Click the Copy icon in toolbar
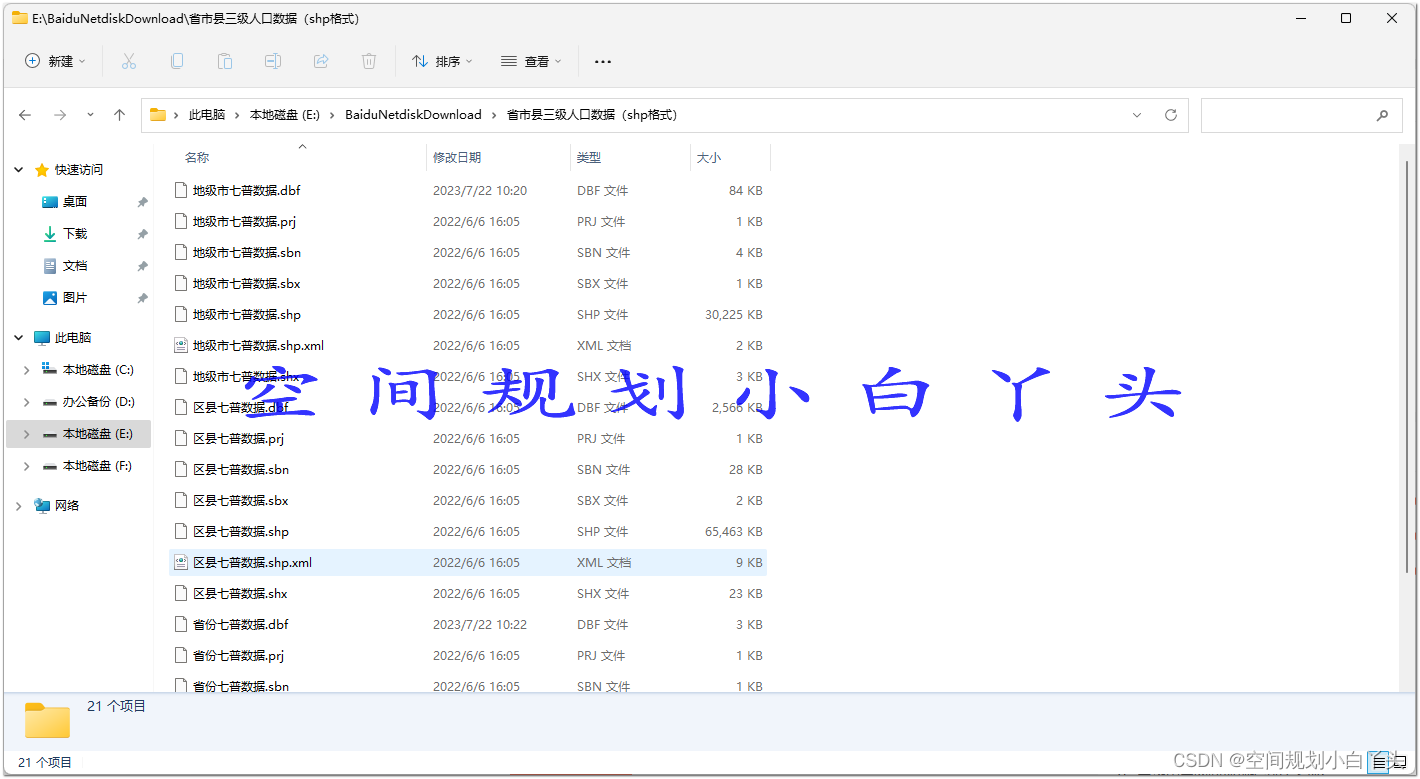The image size is (1420, 779). point(177,61)
